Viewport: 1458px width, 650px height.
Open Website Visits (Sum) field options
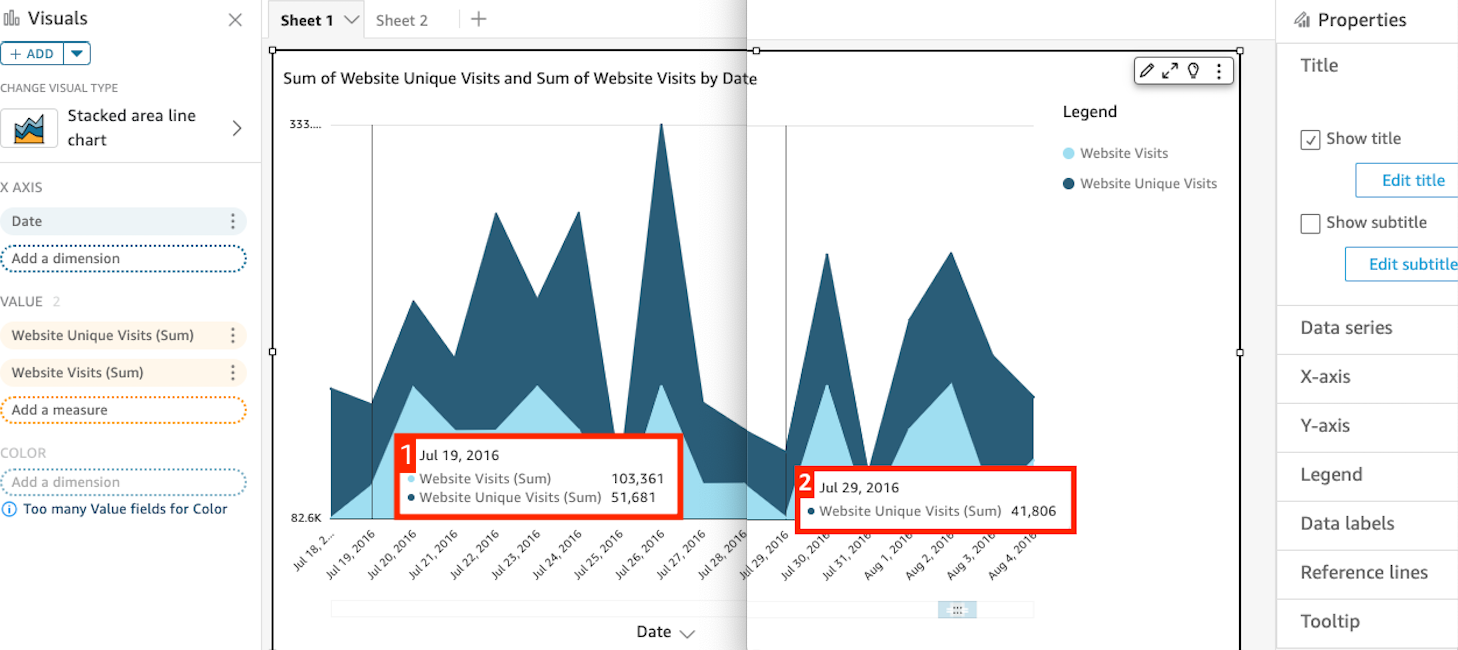pos(233,373)
